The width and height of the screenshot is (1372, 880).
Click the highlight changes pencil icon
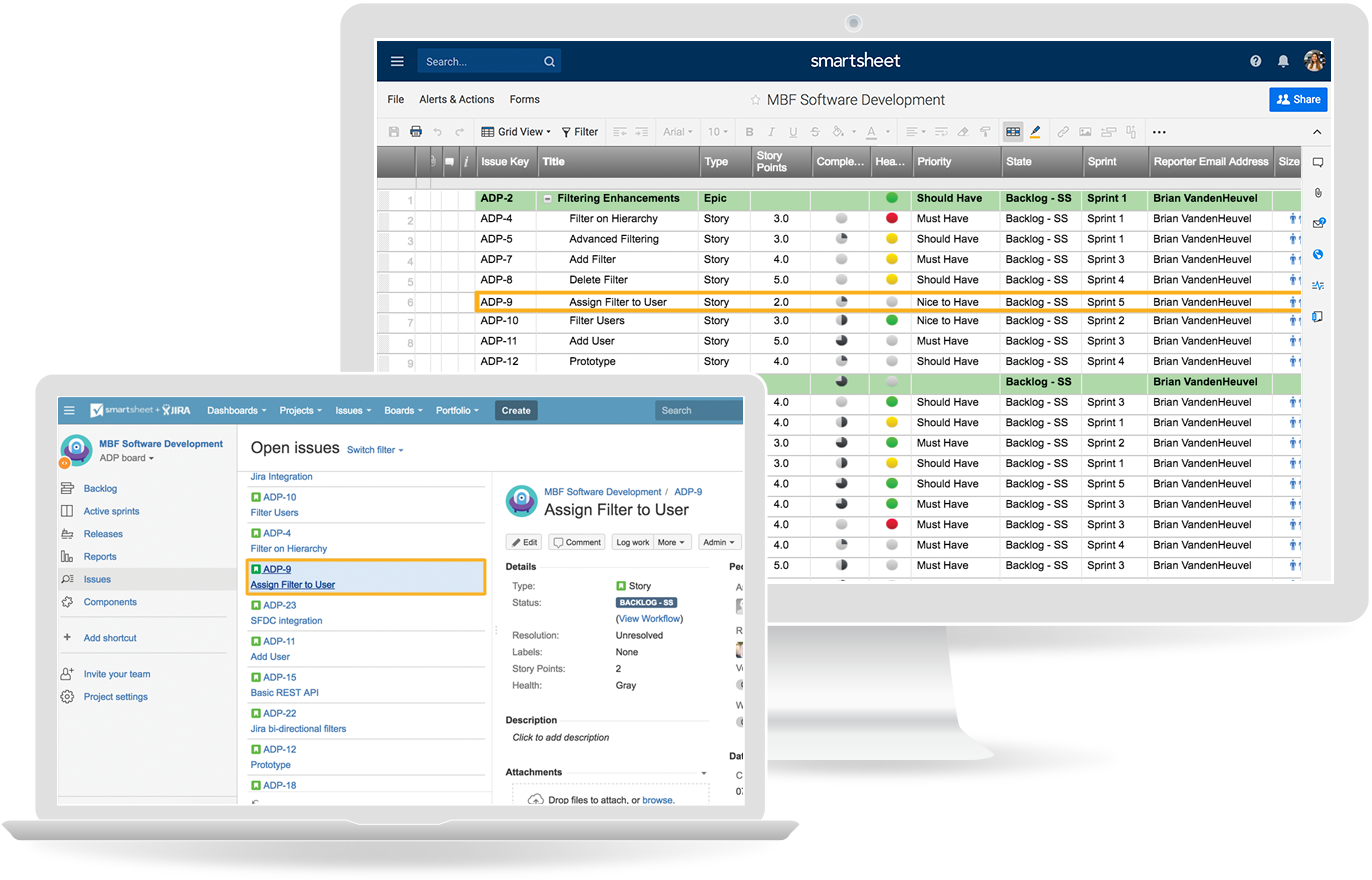[x=1035, y=131]
